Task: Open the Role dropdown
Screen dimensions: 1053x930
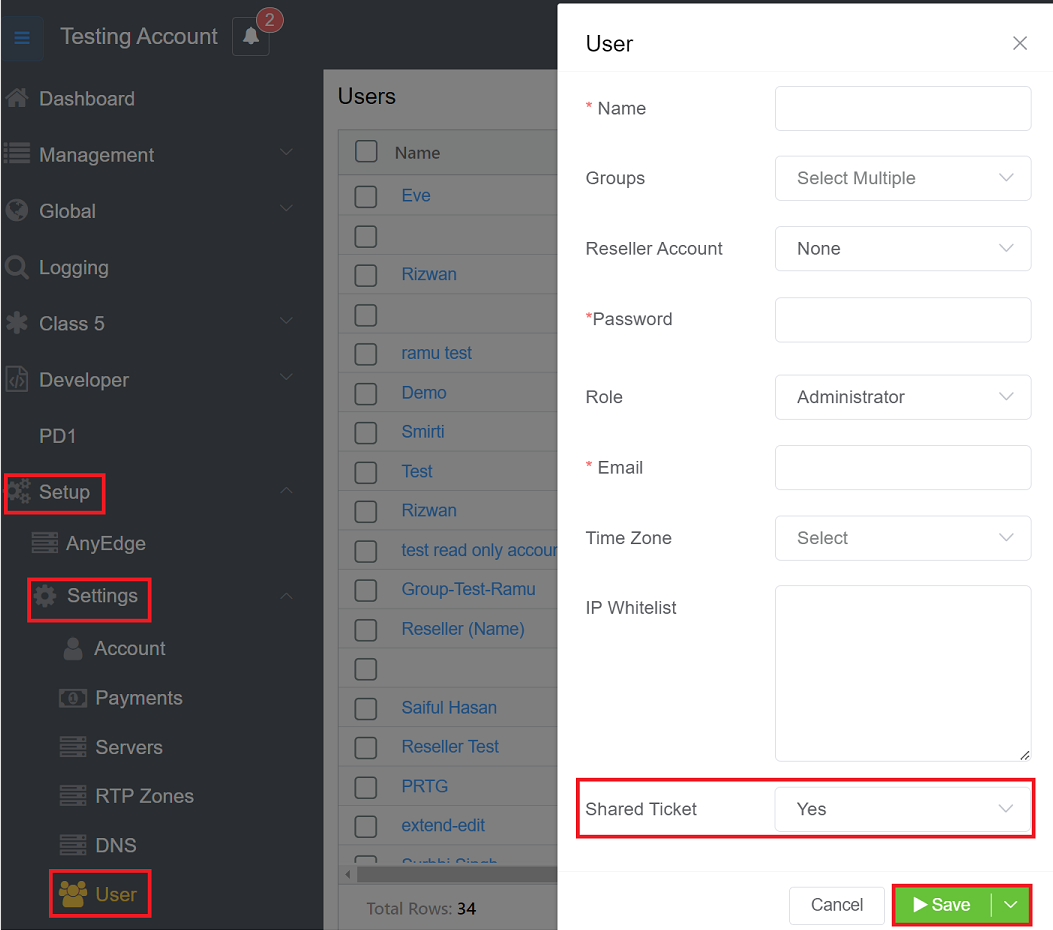Action: pos(902,397)
